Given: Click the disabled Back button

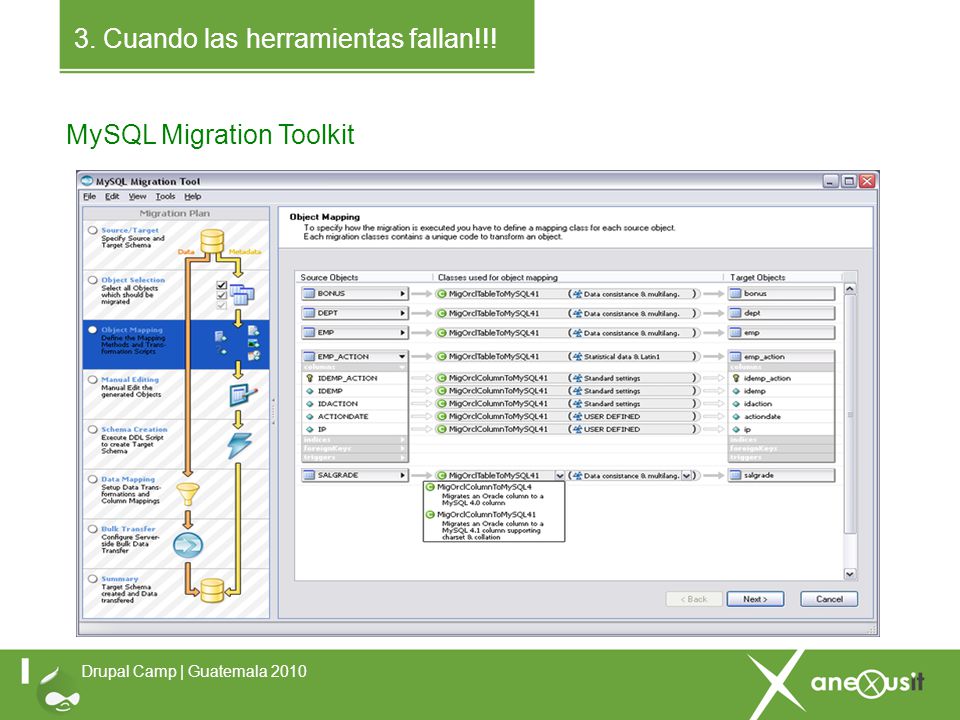Looking at the screenshot, I should click(694, 599).
